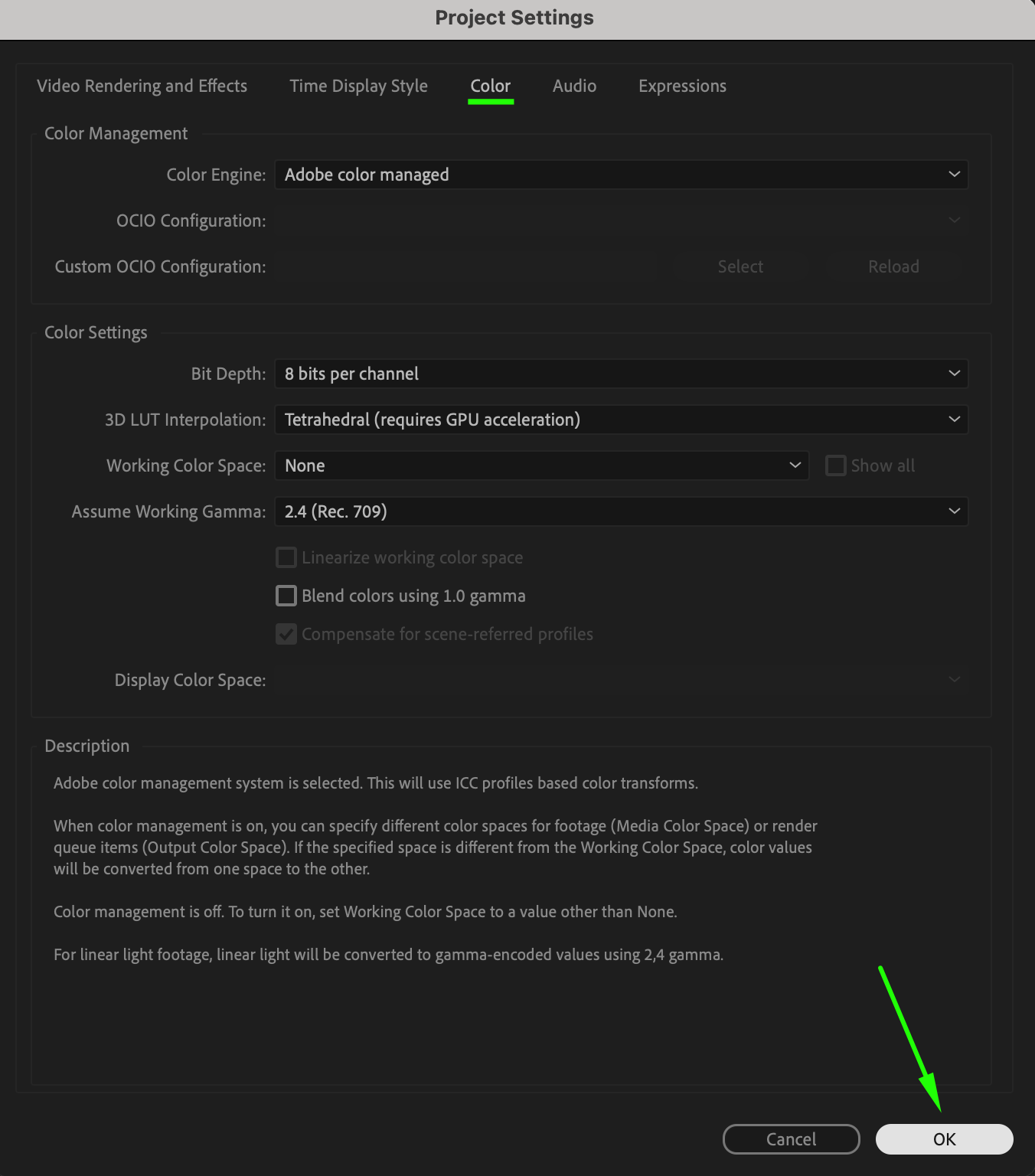The image size is (1035, 1176).
Task: Enable Linearize working color space
Action: (x=286, y=557)
